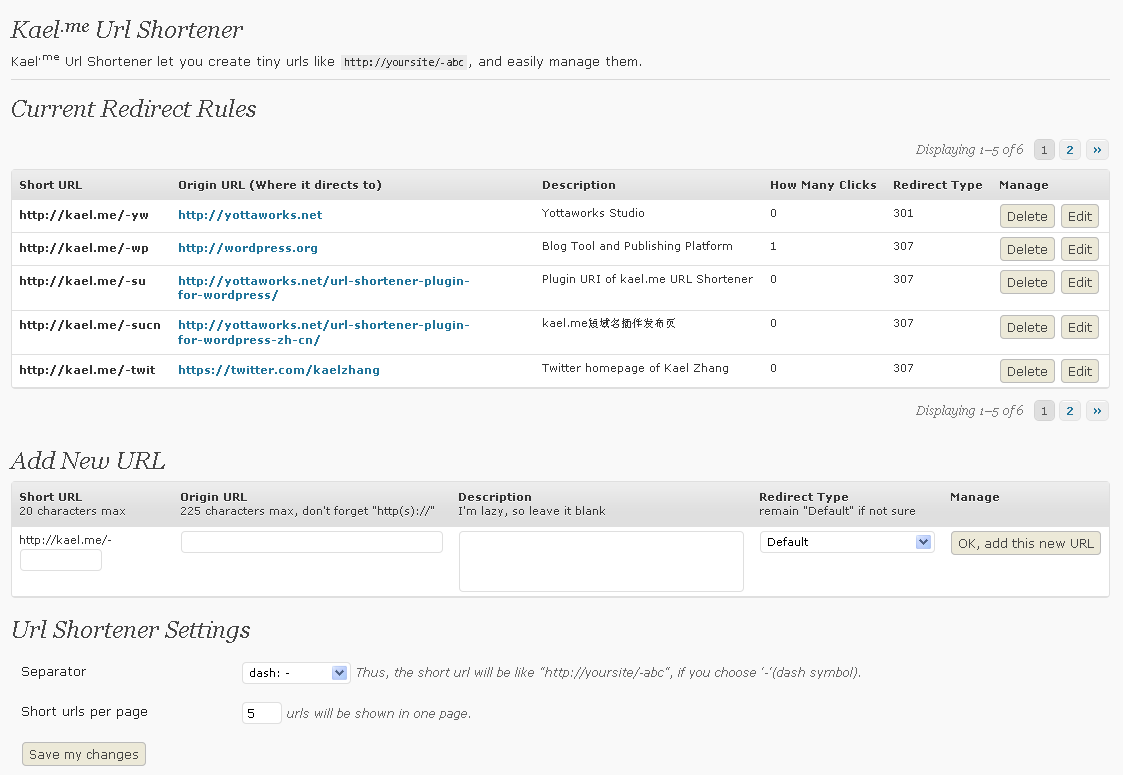1123x775 pixels.
Task: Open the url-shortener-plugin-for-wordpress-zh-cn/ link
Action: pos(324,332)
